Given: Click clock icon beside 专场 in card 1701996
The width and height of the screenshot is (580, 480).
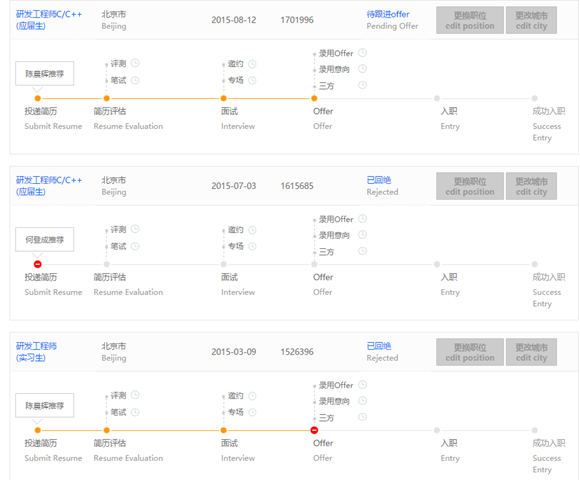Looking at the screenshot, I should tap(252, 80).
